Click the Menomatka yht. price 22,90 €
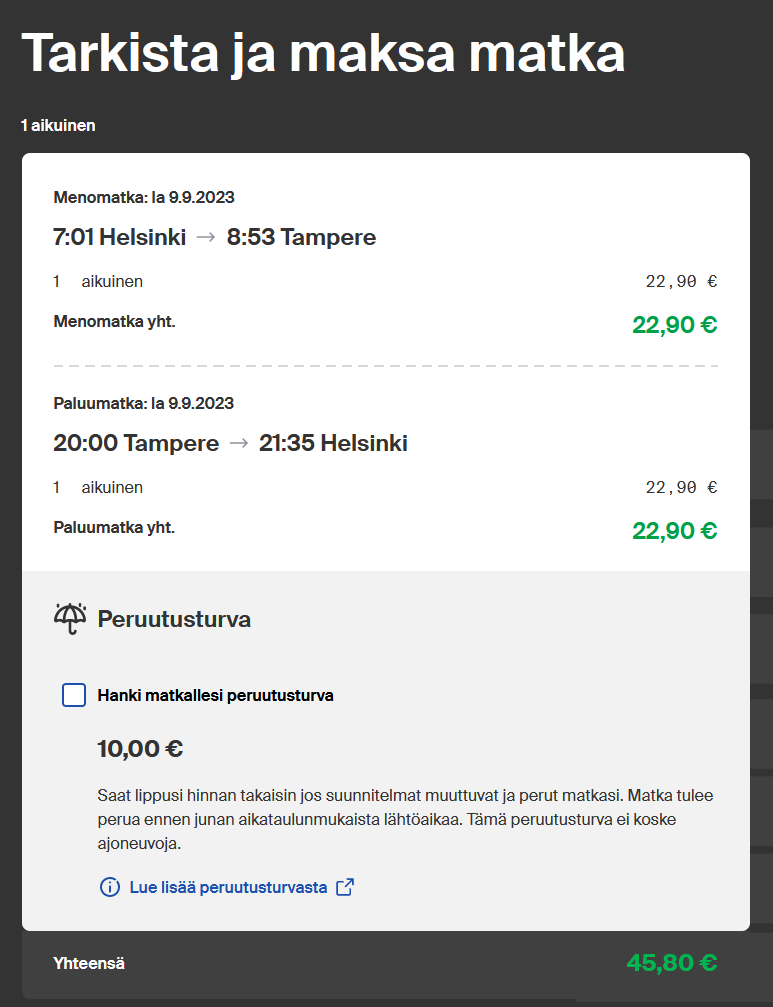The image size is (773, 1007). pyautogui.click(x=674, y=325)
